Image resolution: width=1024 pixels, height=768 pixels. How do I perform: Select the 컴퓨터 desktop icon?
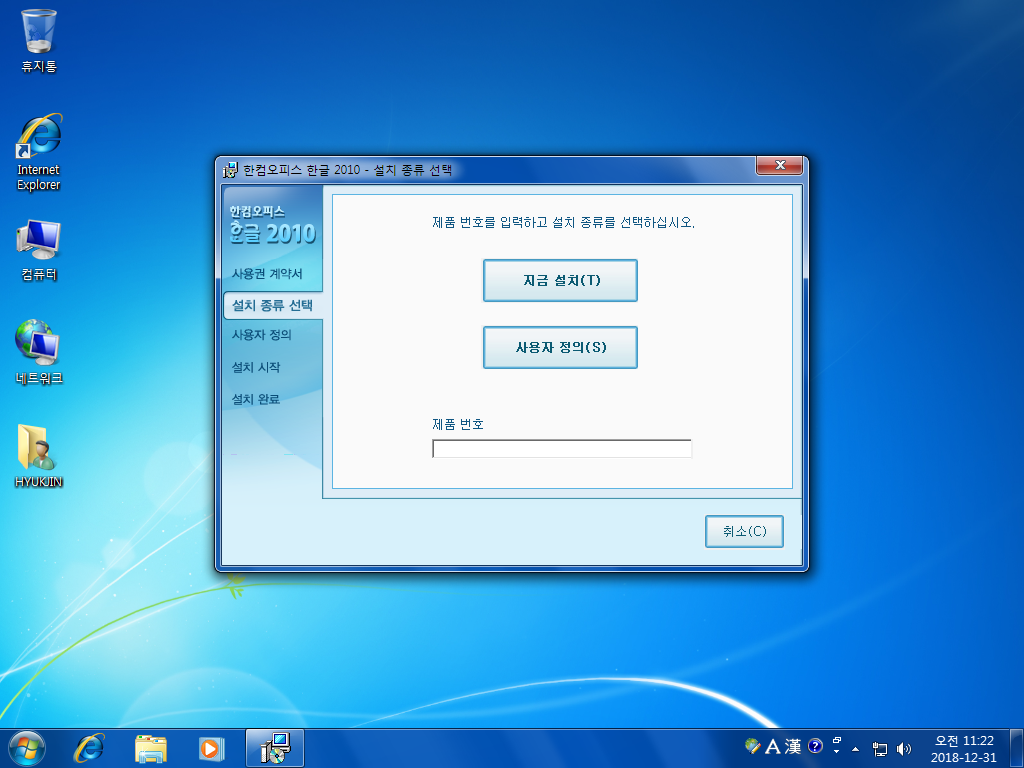[39, 251]
